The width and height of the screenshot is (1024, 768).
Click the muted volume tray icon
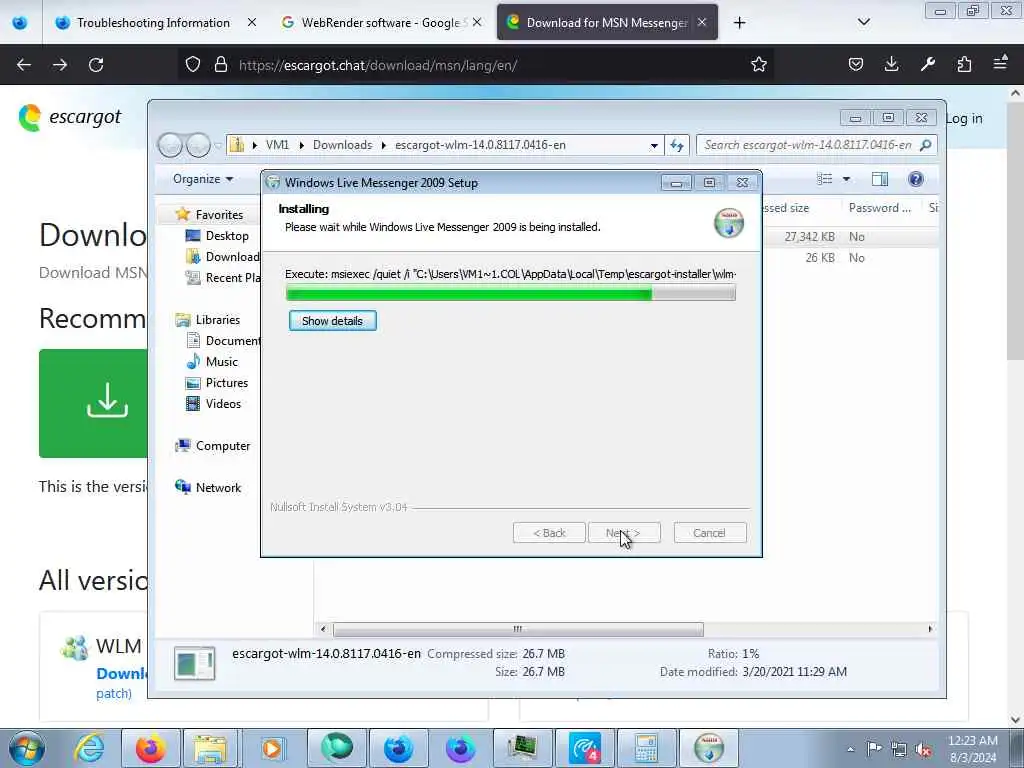pos(923,749)
